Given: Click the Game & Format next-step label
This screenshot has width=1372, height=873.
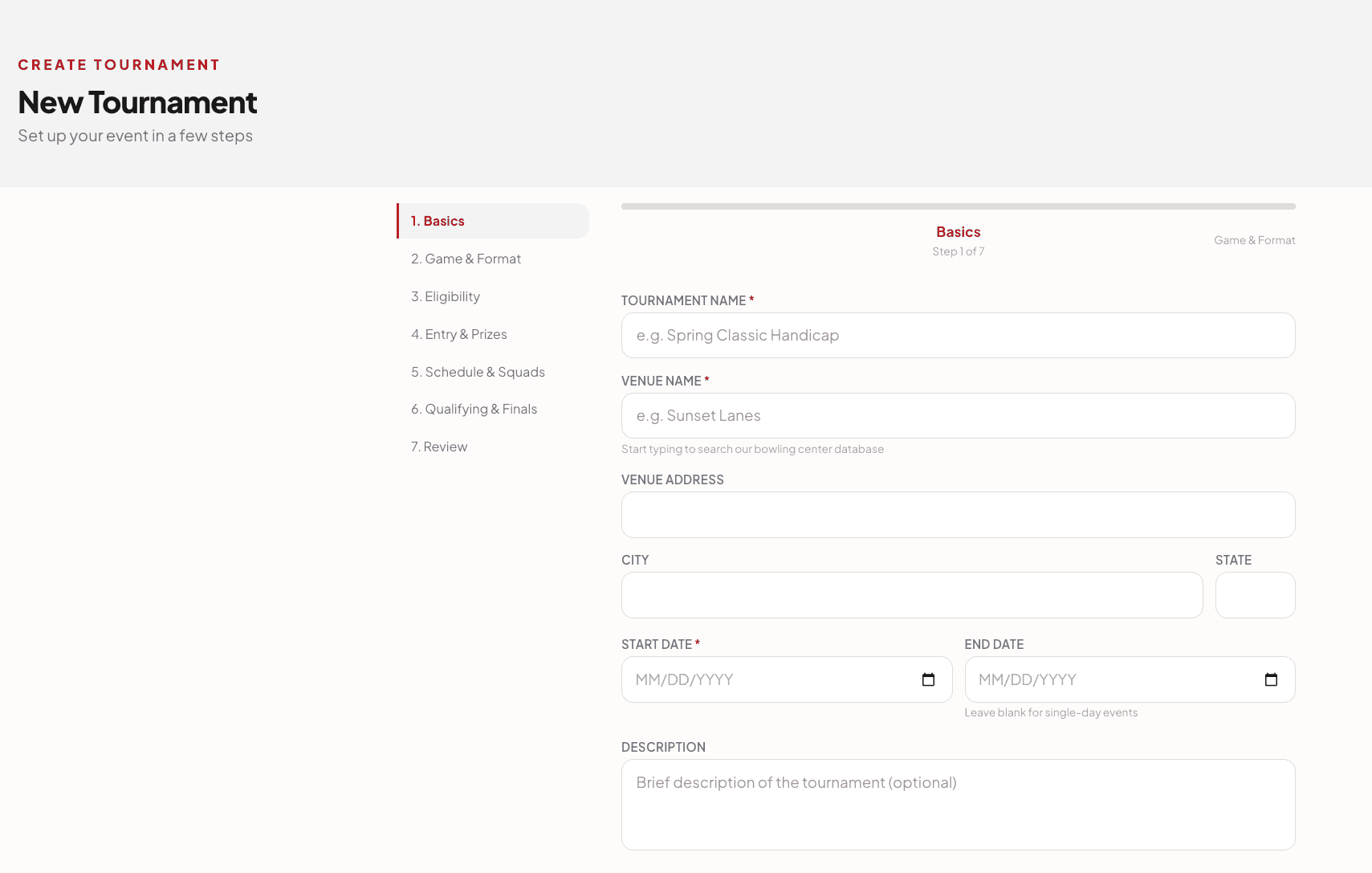Looking at the screenshot, I should (x=1254, y=240).
